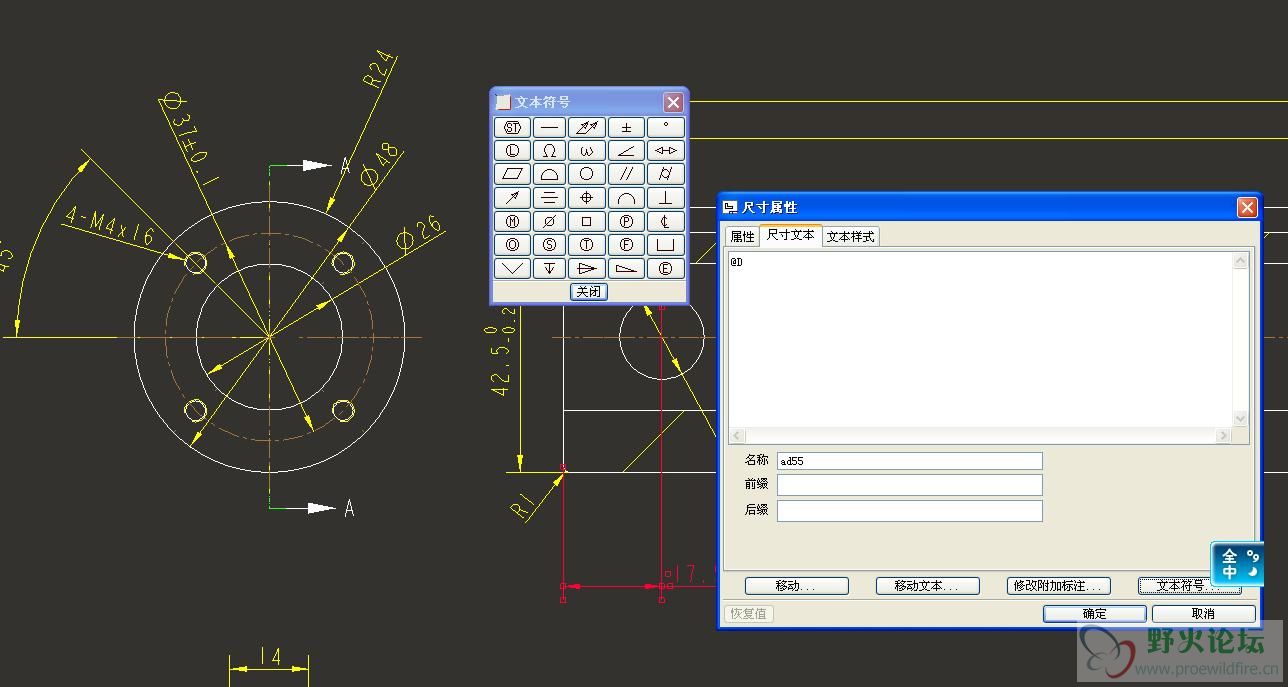Screen dimensions: 1288x687
Task: Open the 文本样式 tab
Action: point(850,236)
